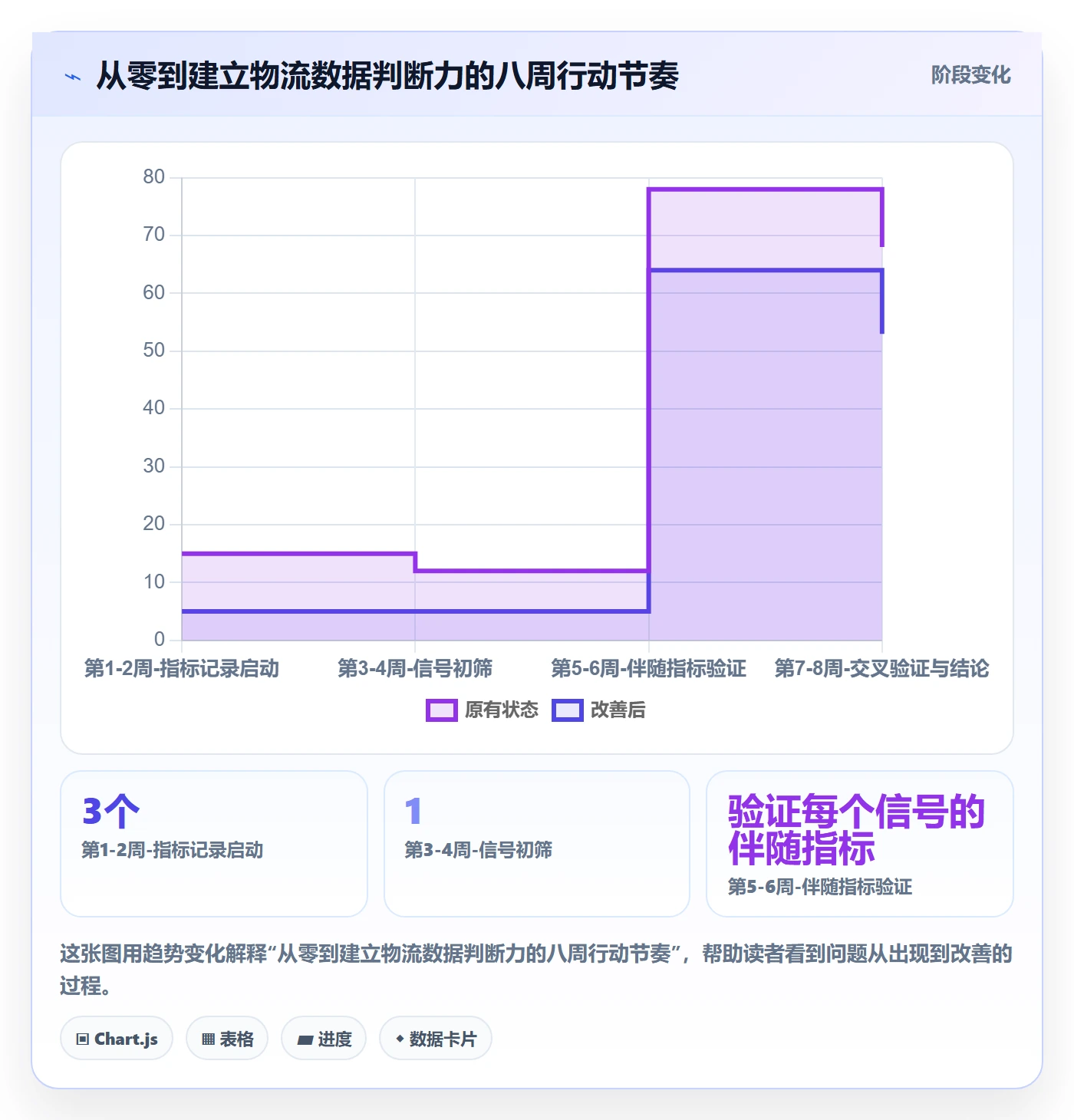Select the 进度 tag
Image resolution: width=1074 pixels, height=1120 pixels.
pos(324,1039)
